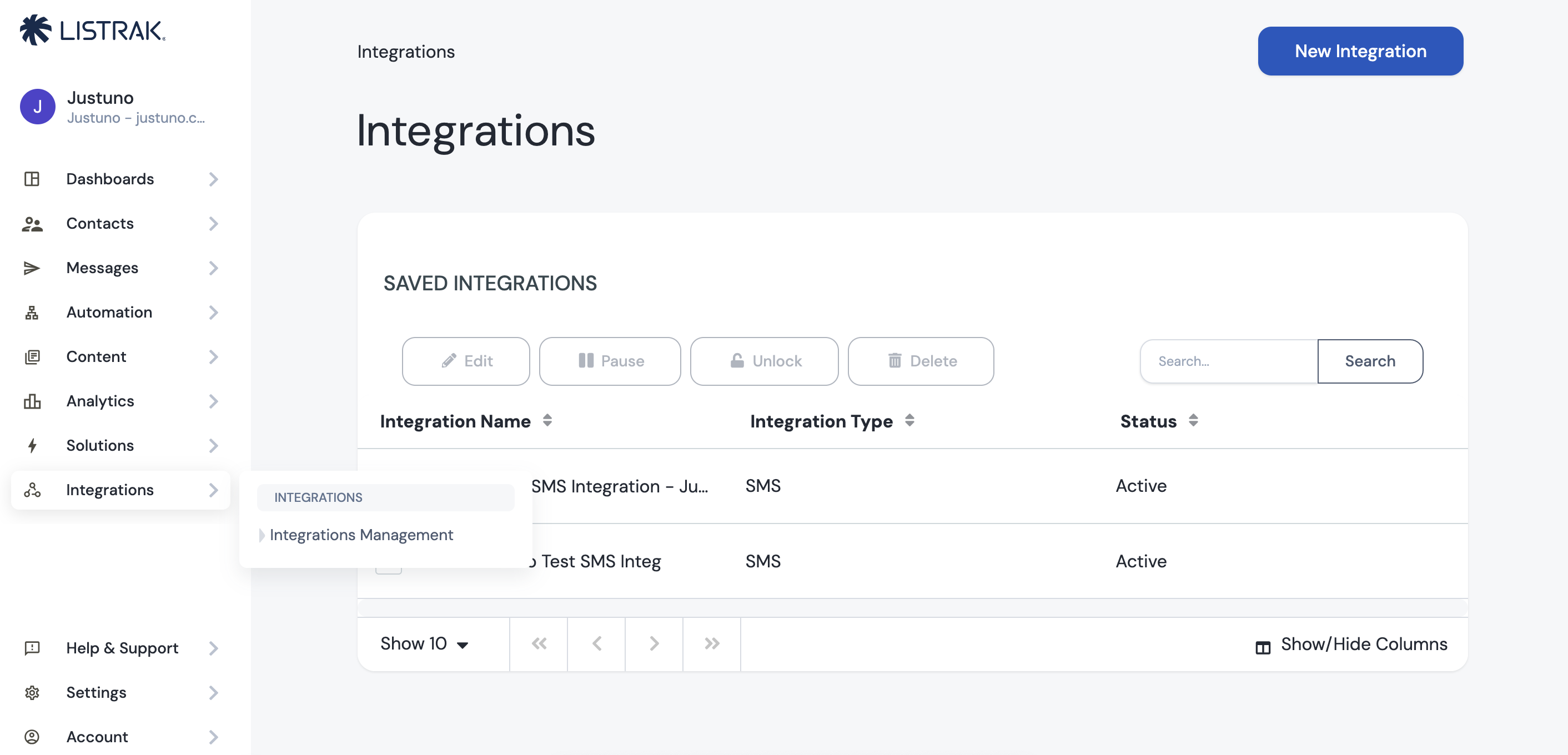Click the Dashboards sidebar icon
Screen dimensions: 1568x755
[x=32, y=179]
